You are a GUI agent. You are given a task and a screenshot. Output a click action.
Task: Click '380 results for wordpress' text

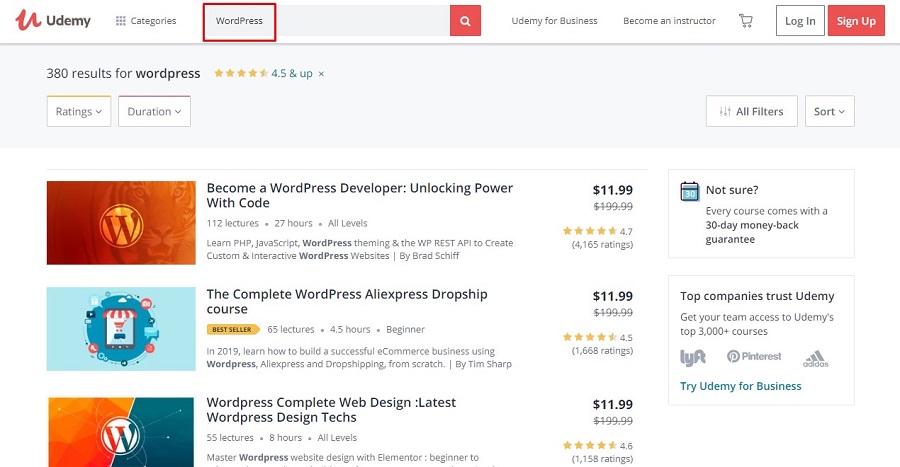[123, 73]
